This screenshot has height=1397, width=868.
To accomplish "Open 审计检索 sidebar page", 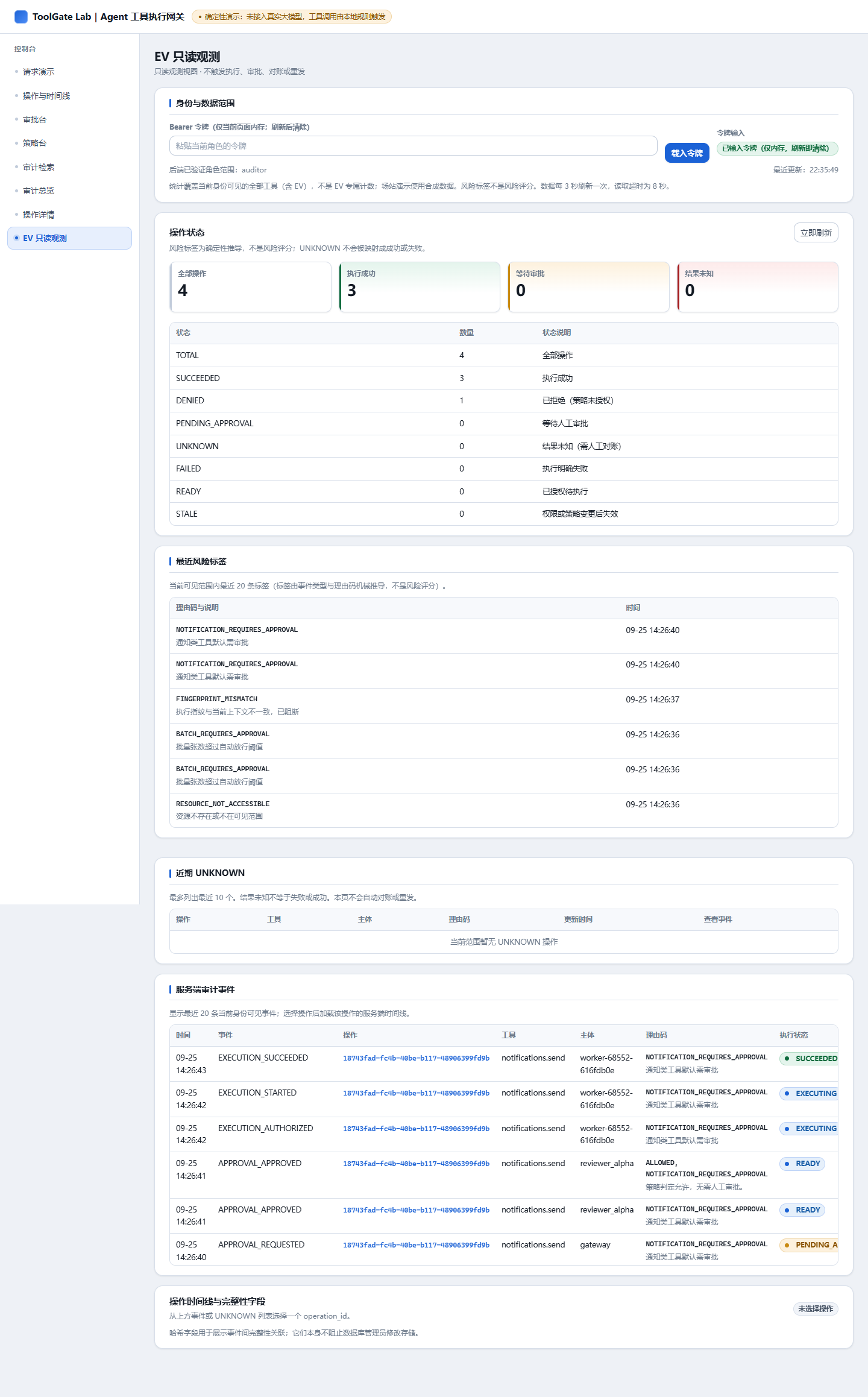I will (x=69, y=167).
